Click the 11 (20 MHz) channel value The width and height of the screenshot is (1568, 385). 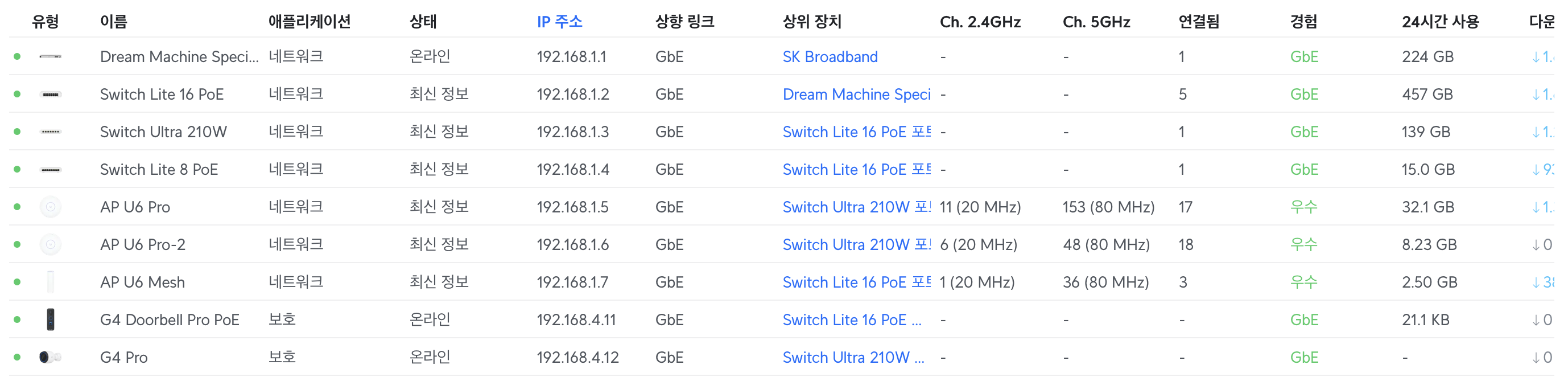click(x=980, y=207)
